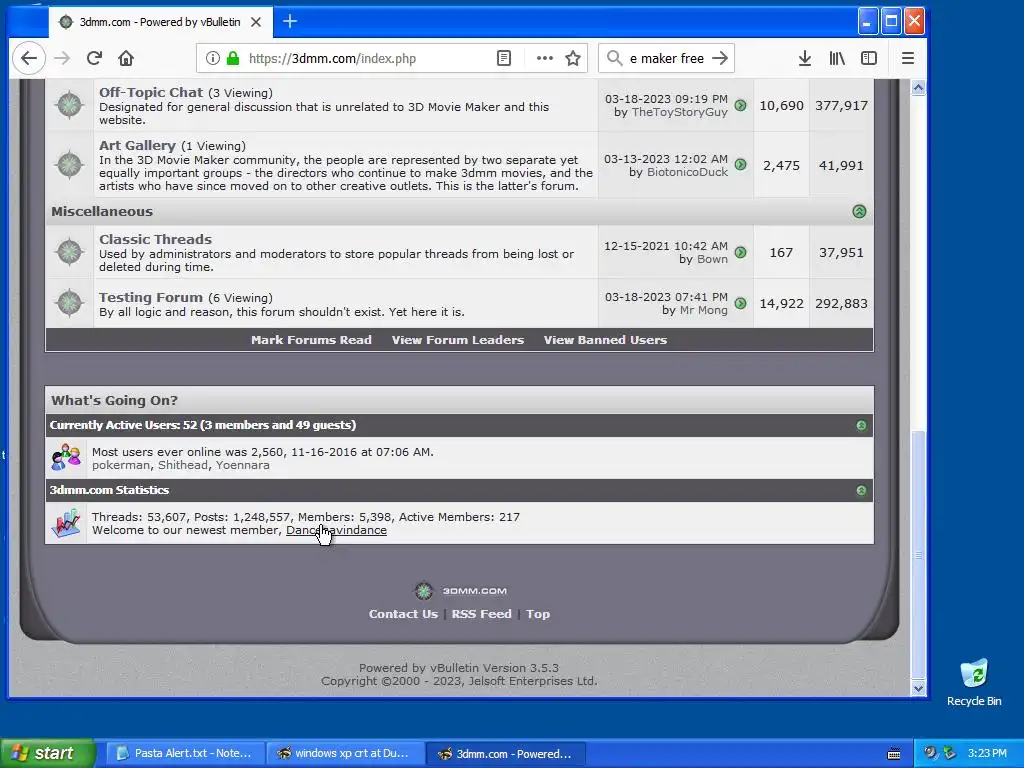Close the 3dmm.com browser tab
Screen dimensions: 1024x768
click(x=256, y=22)
